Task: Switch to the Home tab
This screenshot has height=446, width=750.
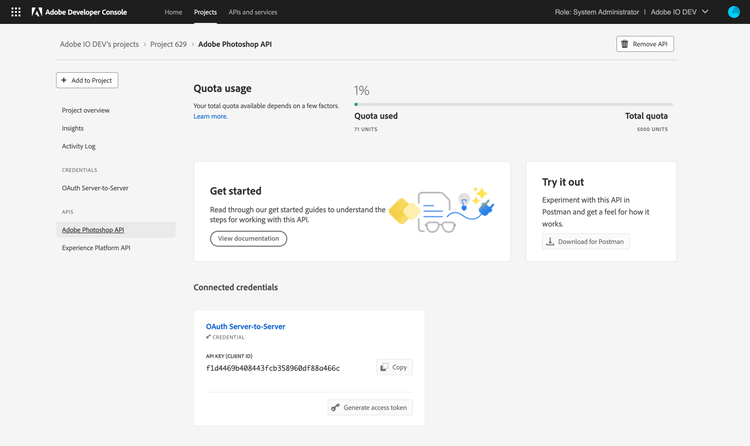Action: 173,12
